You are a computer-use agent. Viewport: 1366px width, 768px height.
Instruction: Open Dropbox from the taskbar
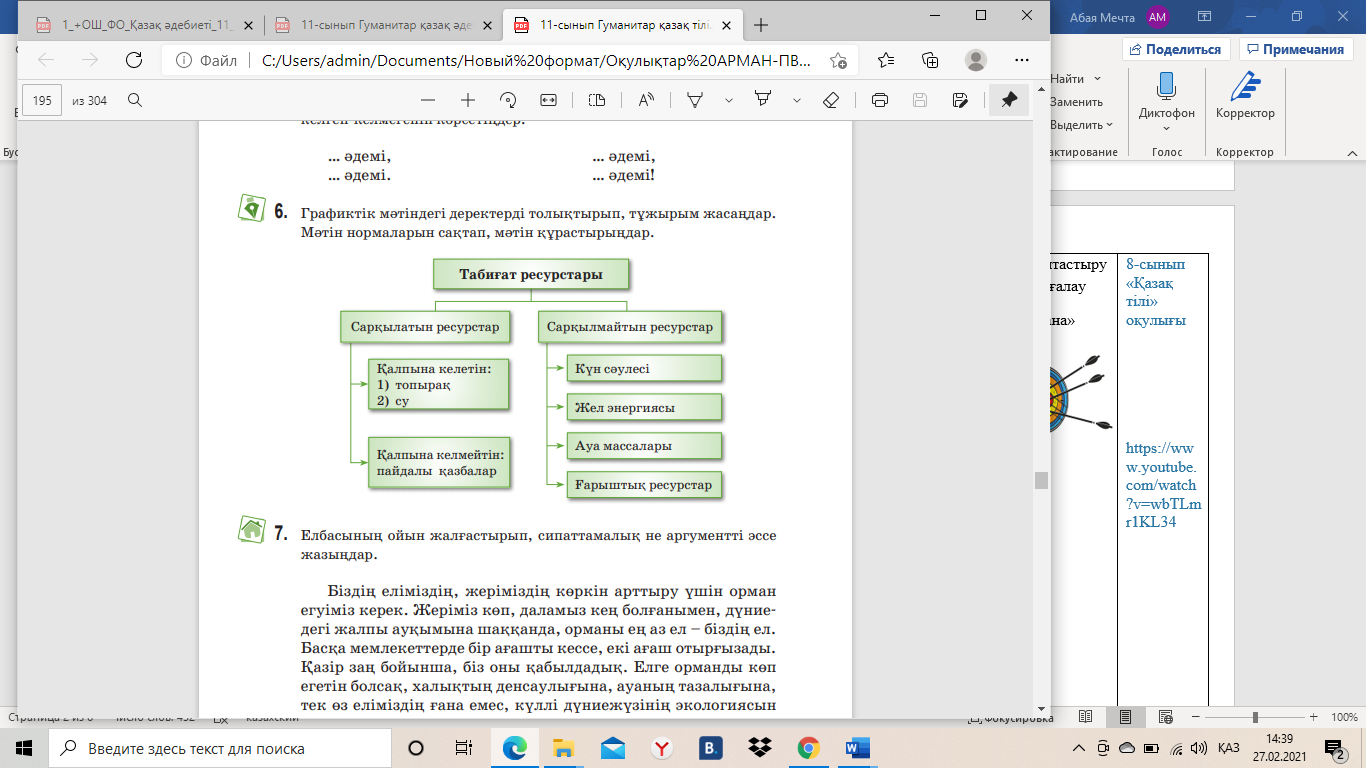pos(760,748)
